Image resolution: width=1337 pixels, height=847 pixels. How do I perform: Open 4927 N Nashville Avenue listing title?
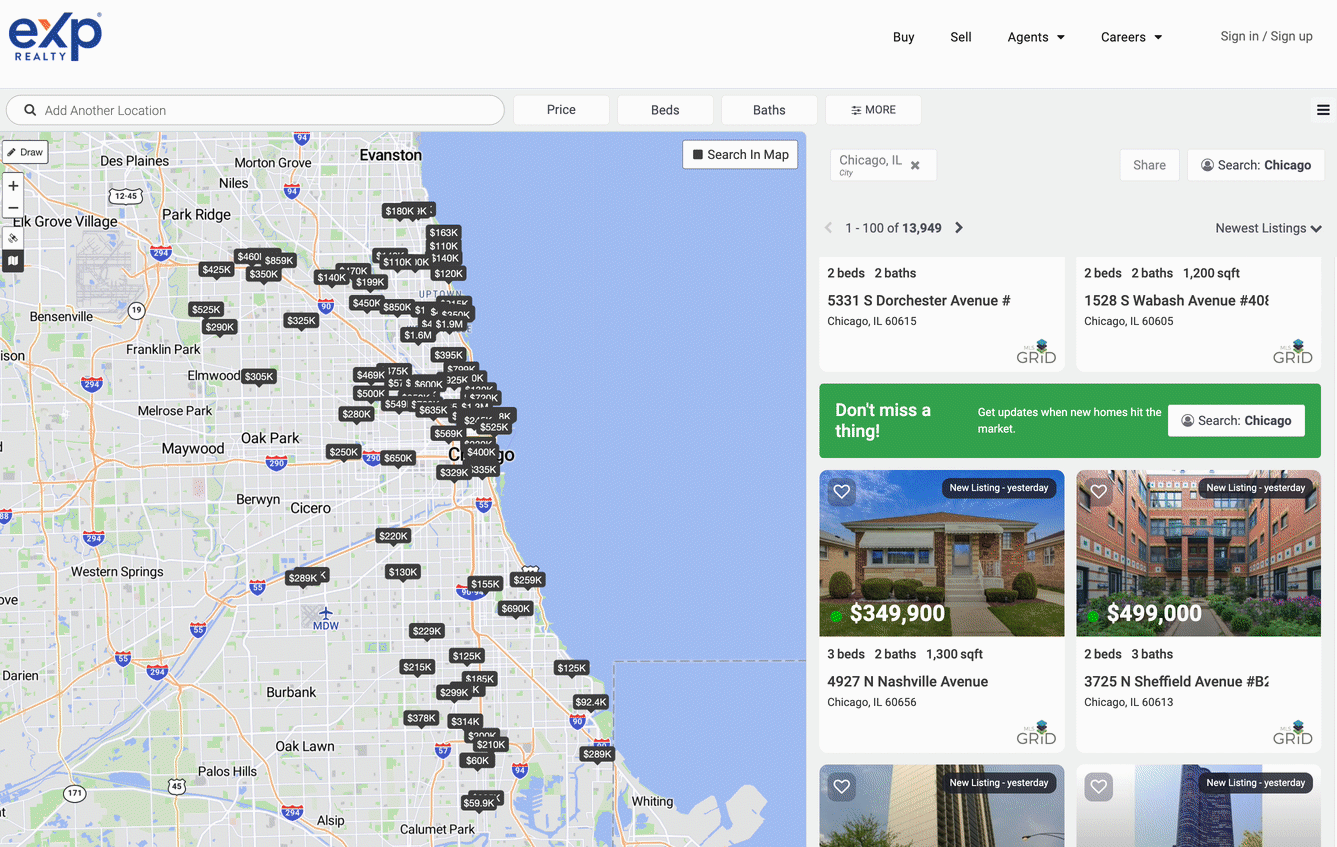click(x=908, y=681)
